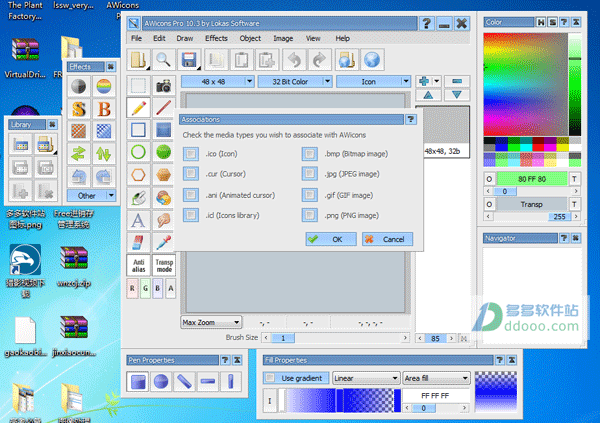Check the .bmp (Bitmap image) box

pyautogui.click(x=310, y=154)
